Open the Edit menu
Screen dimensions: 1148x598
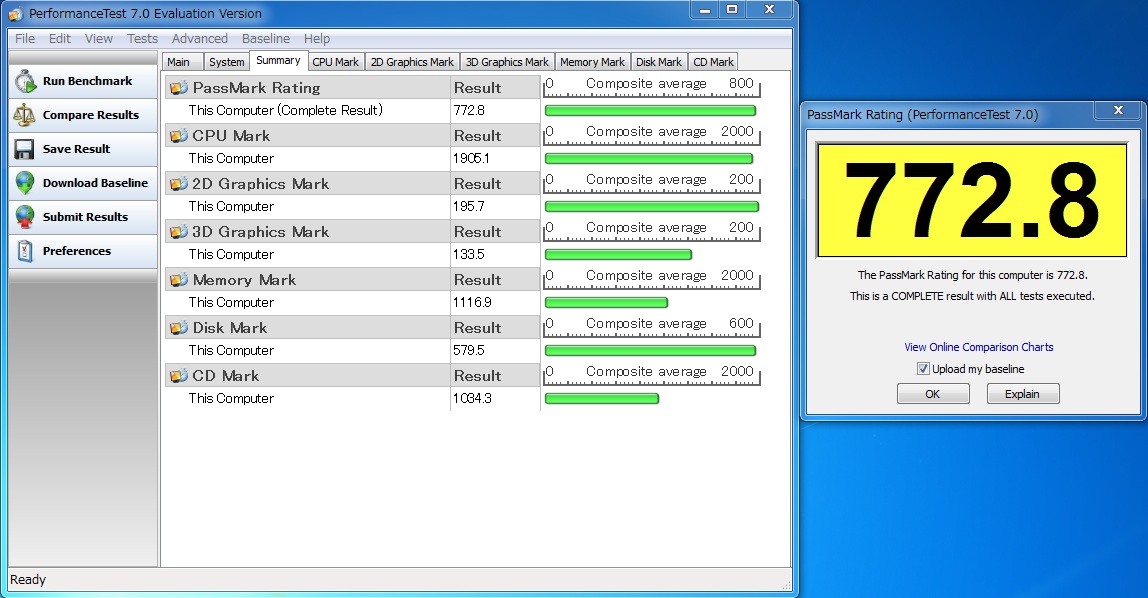[60, 39]
